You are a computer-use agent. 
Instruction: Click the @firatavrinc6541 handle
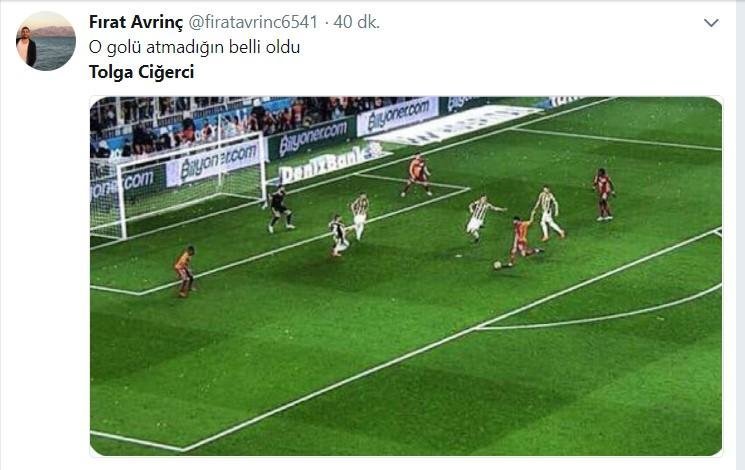coord(253,22)
